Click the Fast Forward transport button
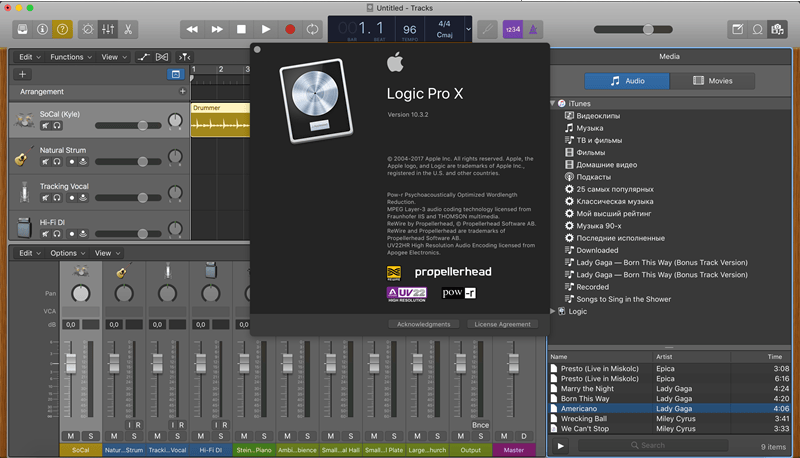800x458 pixels. pos(217,30)
